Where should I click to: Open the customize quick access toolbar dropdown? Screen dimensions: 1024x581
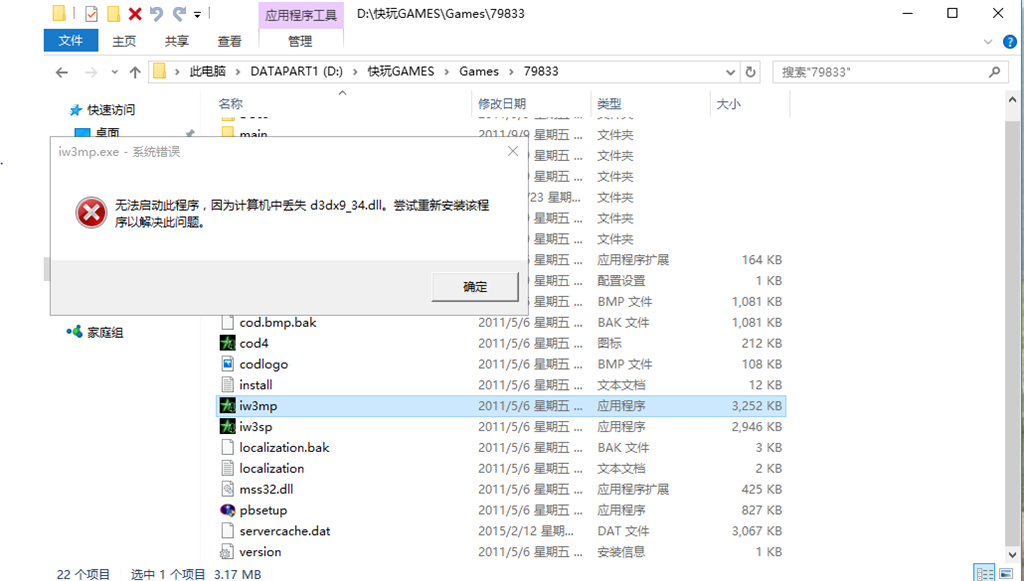[197, 14]
